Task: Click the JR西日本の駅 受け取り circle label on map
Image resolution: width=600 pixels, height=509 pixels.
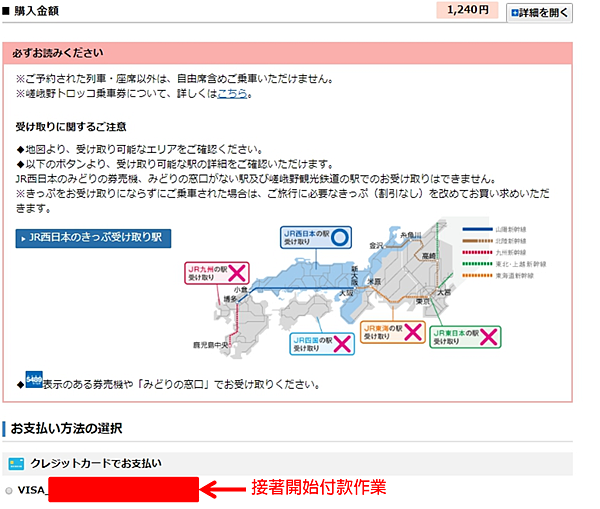Action: (x=316, y=238)
